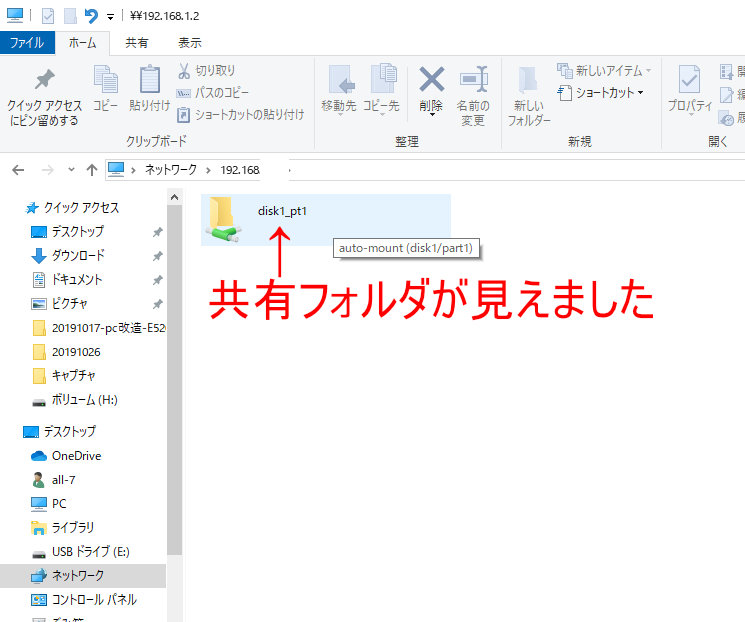The image size is (745, 622).
Task: Click the Copy icon in the clipboard group
Action: click(105, 80)
